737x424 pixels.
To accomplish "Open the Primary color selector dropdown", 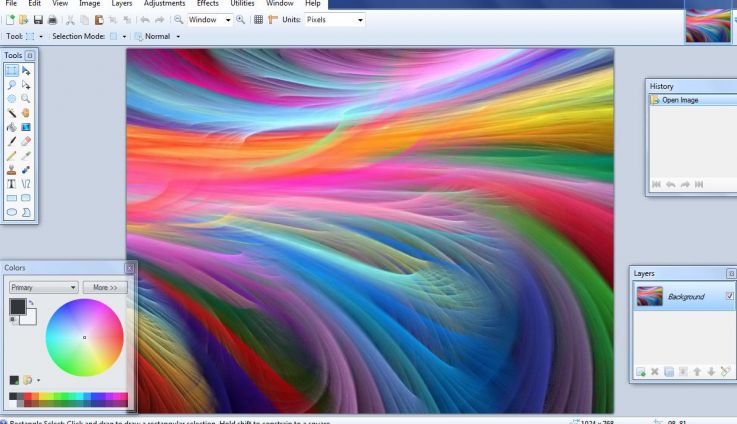I will point(43,287).
